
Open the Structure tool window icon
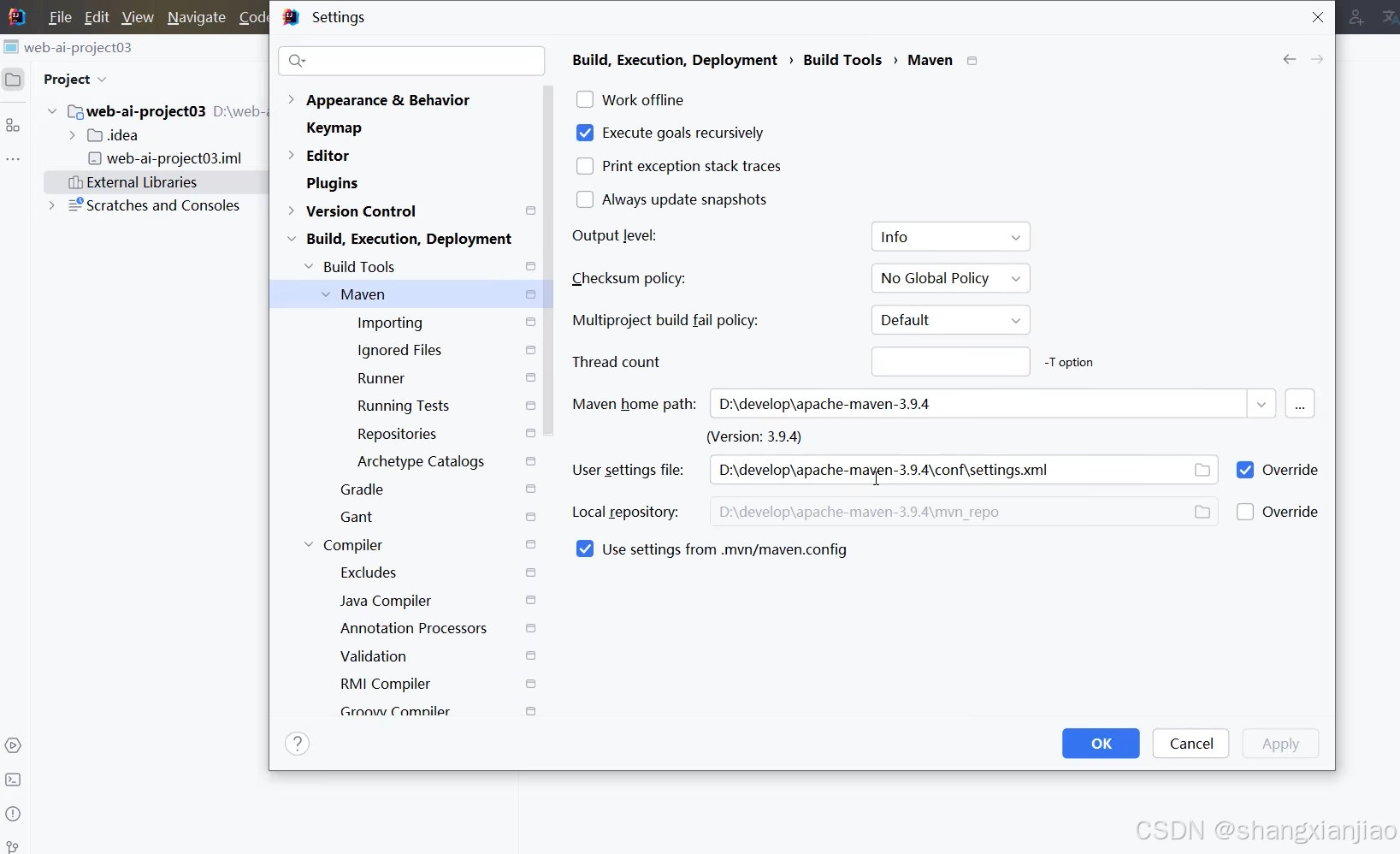tap(13, 126)
